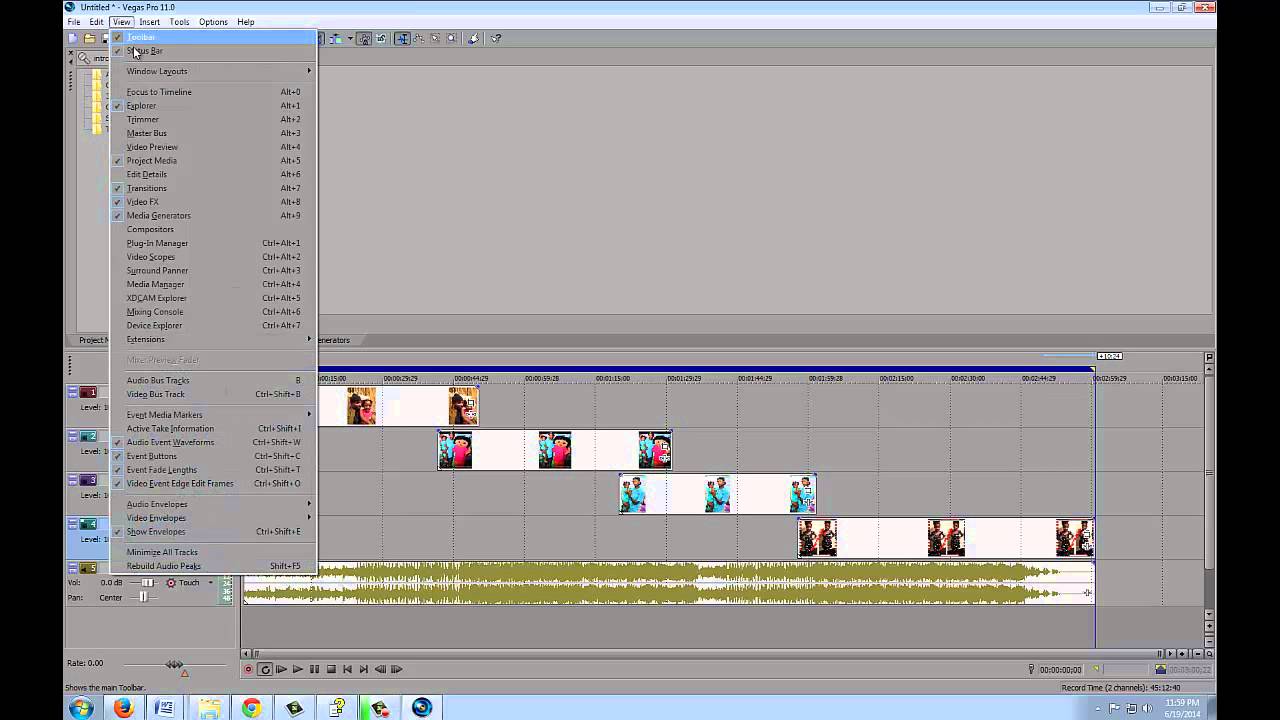Viewport: 1280px width, 720px height.
Task: Expand Extensions submenu
Action: click(x=214, y=339)
